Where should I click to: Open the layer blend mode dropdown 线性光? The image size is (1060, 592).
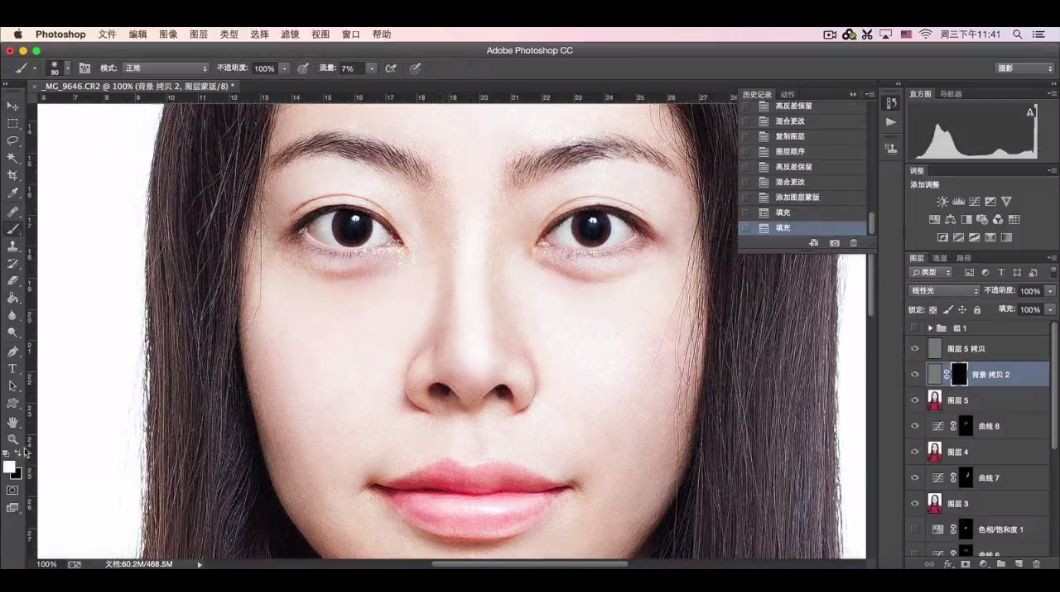point(943,291)
